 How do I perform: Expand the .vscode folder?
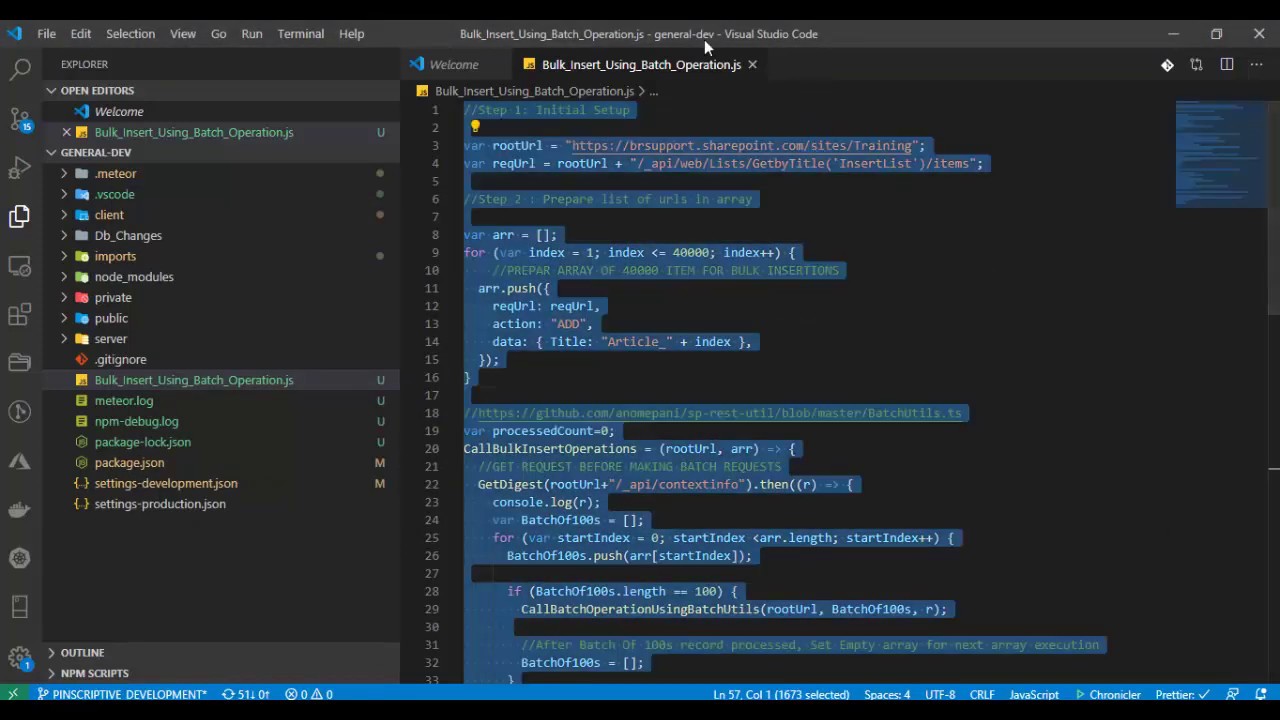tap(64, 194)
